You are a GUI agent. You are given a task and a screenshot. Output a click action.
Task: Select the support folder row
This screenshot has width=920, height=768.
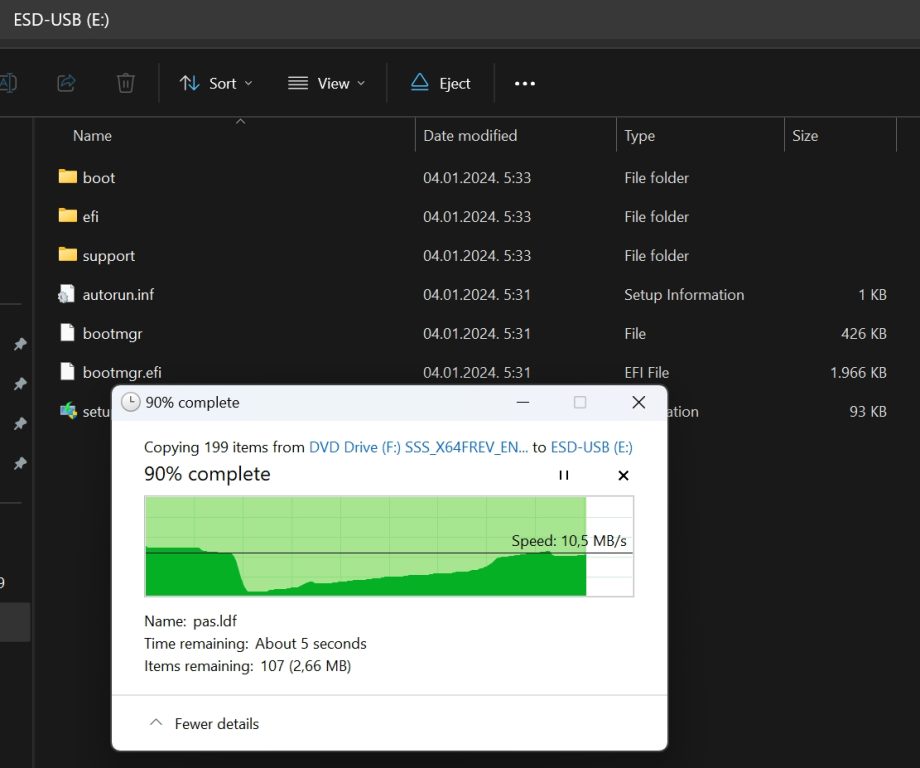tap(108, 256)
